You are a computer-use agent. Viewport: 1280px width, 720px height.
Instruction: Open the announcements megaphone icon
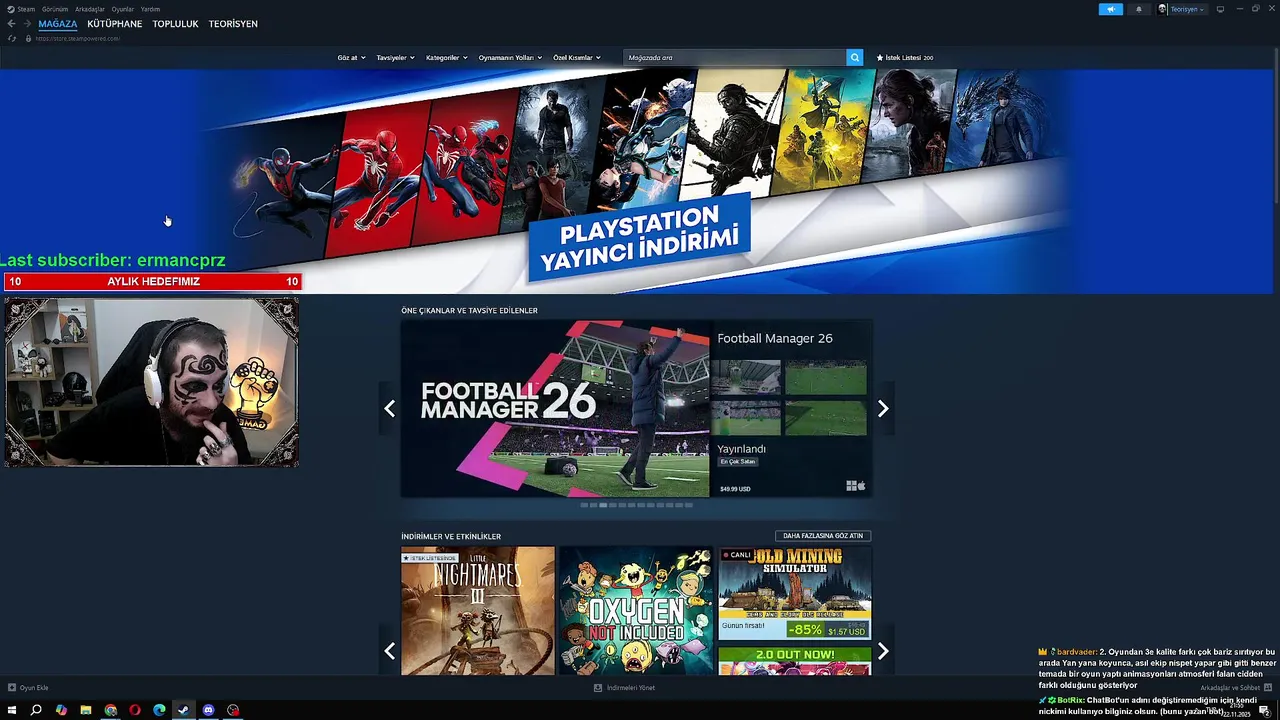[1111, 9]
